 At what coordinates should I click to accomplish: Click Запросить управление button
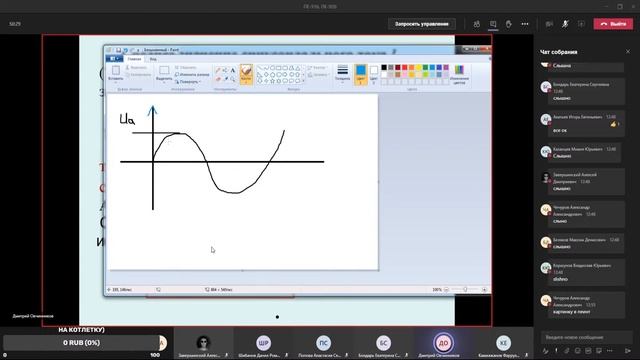pos(422,24)
